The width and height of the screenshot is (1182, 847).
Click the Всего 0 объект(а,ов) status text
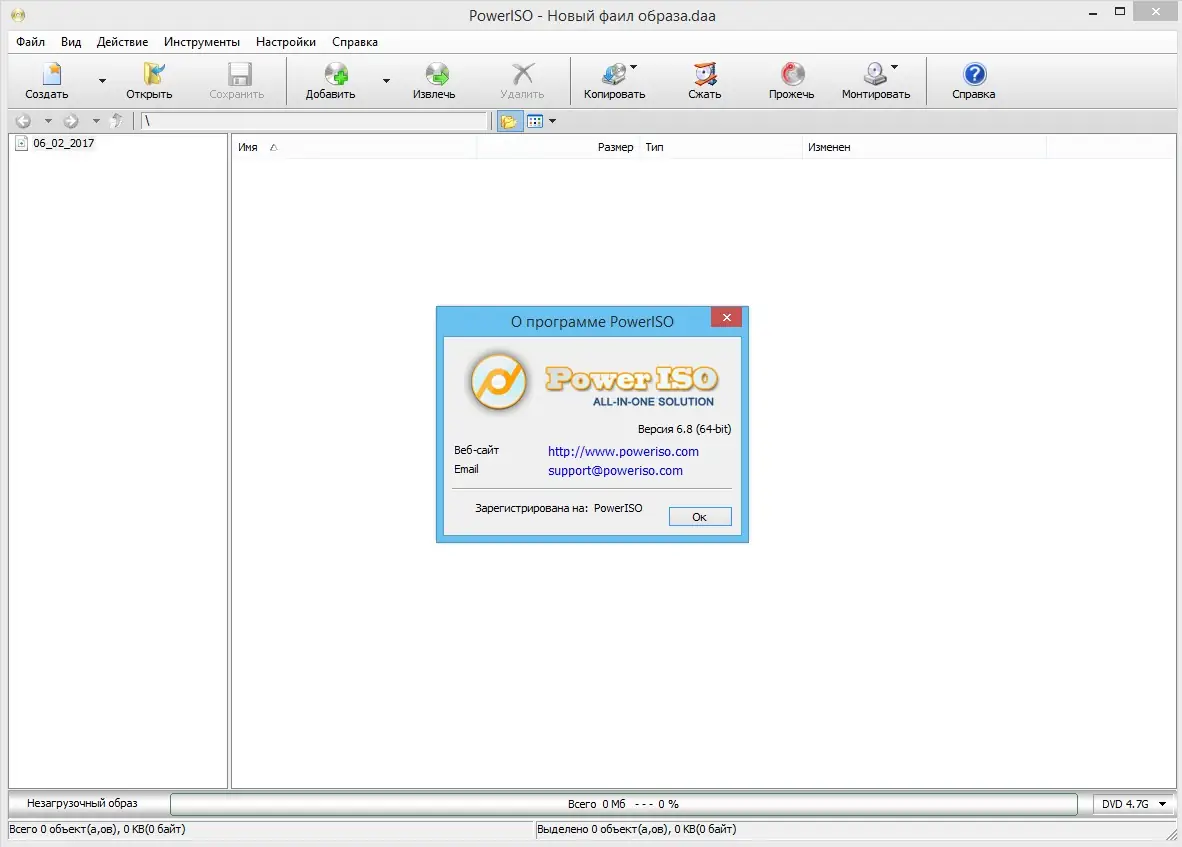pos(97,829)
